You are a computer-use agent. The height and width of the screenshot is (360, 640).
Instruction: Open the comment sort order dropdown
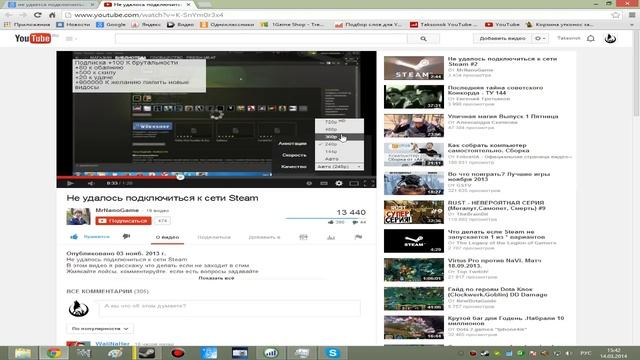[x=100, y=329]
